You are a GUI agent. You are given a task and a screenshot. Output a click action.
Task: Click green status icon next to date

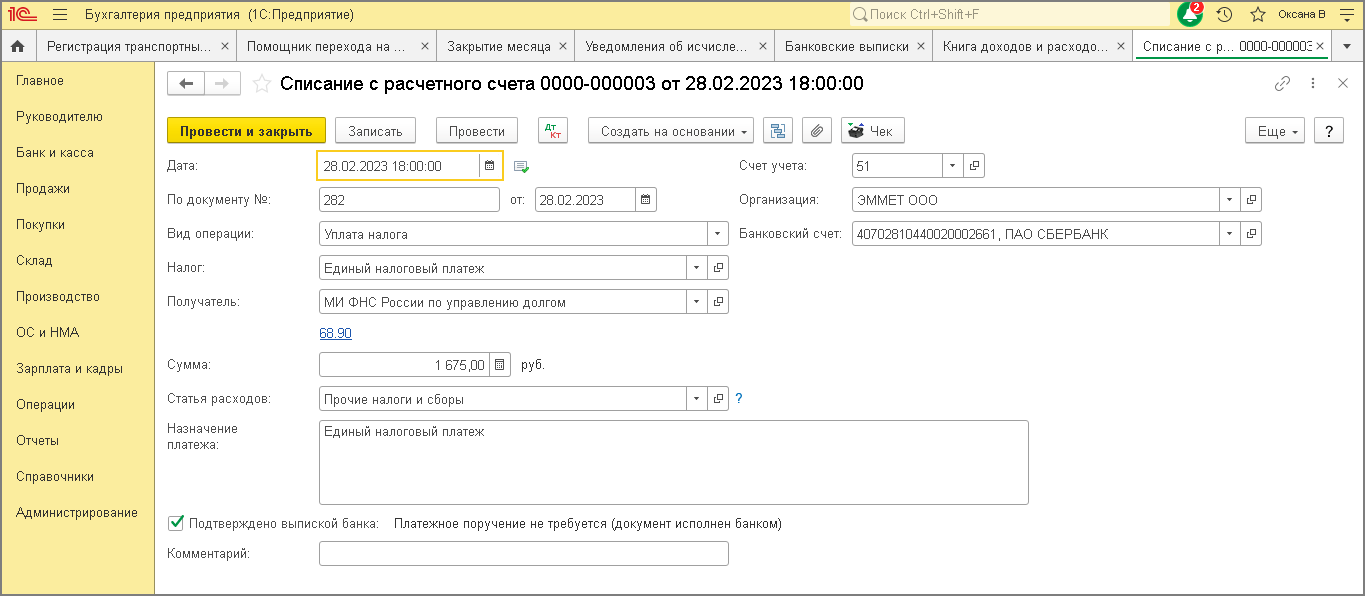(x=521, y=166)
